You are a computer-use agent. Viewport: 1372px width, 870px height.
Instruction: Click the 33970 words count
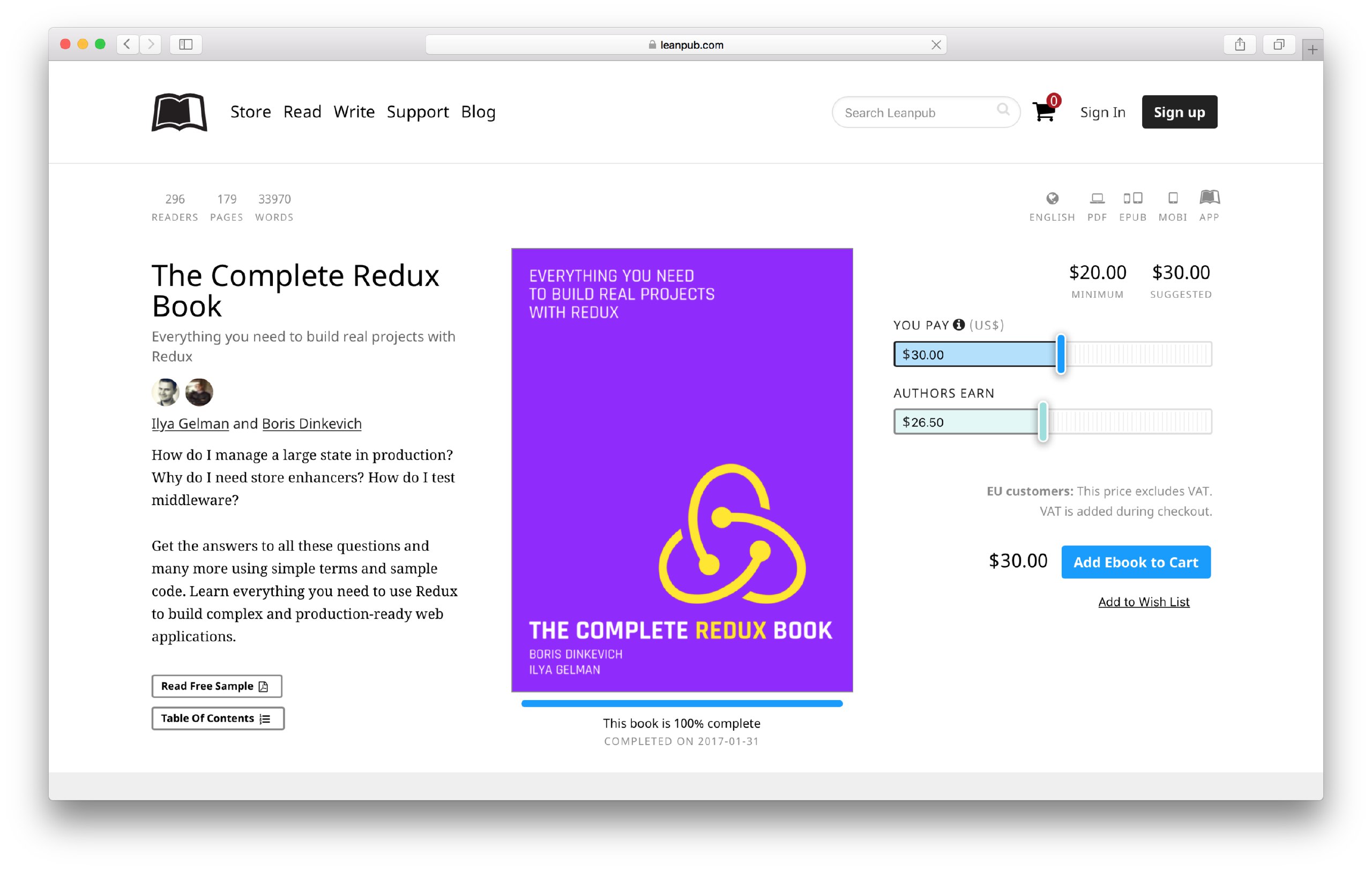point(274,199)
